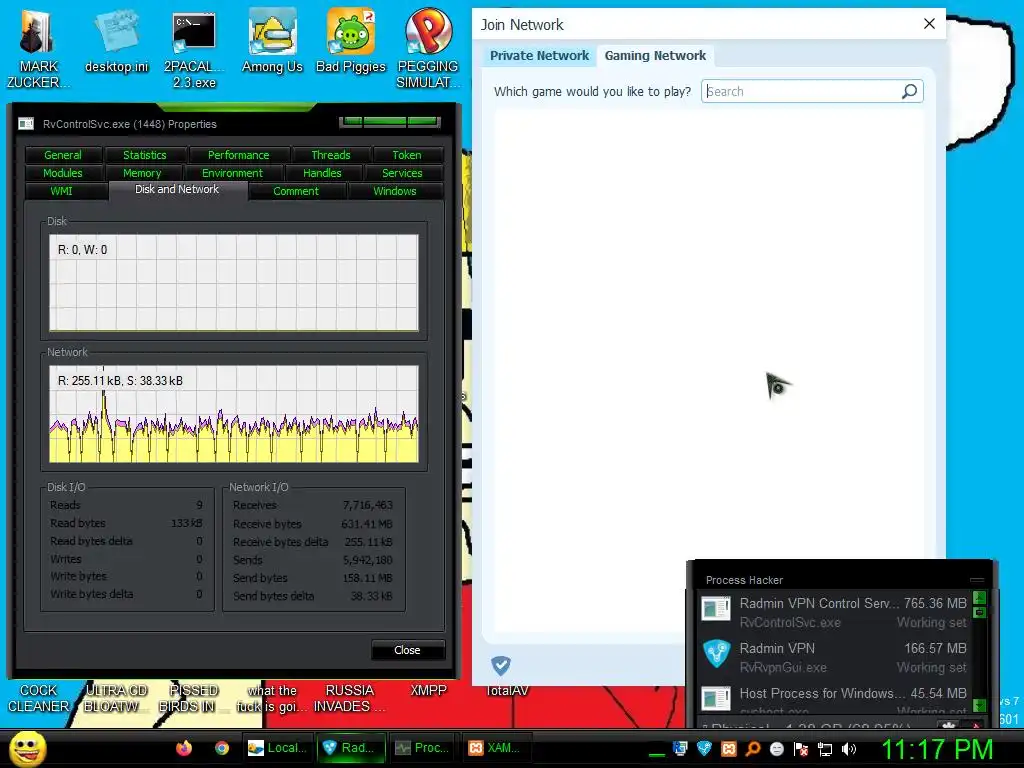Switch to the Modules tab
This screenshot has width=1024, height=768.
click(63, 173)
